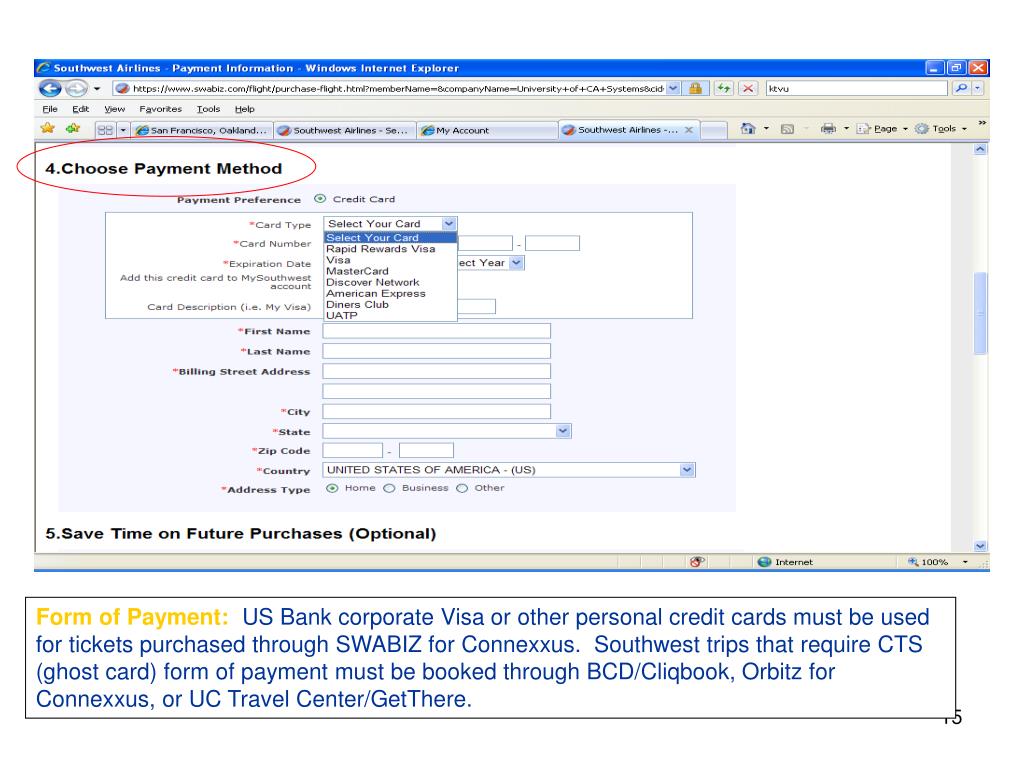Screen dimensions: 1024x768
Task: Click the Quick Tabs grid icon
Action: point(105,130)
